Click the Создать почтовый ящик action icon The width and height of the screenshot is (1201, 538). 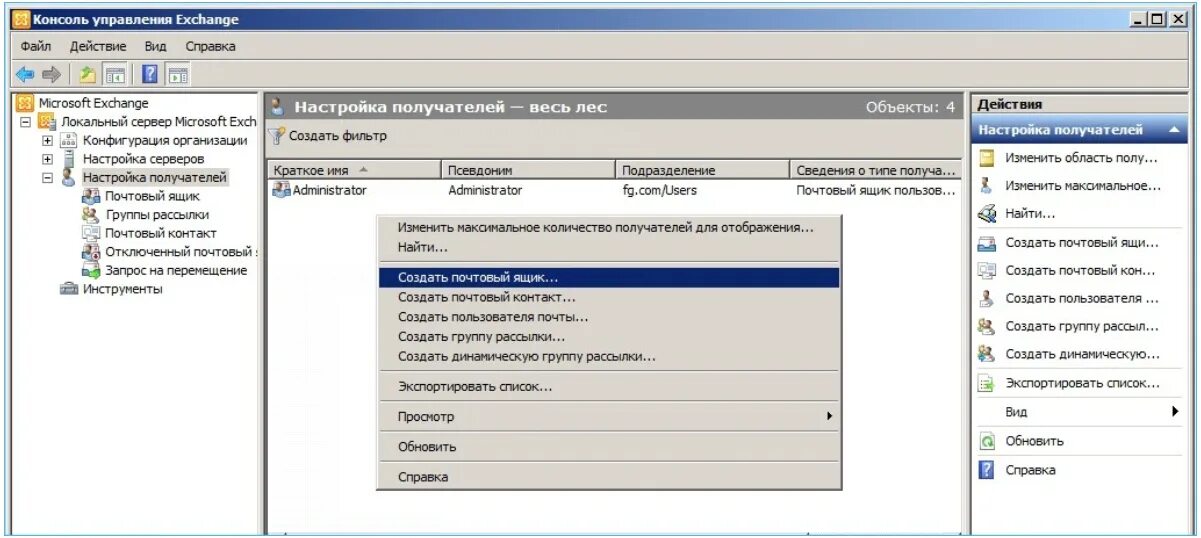987,242
